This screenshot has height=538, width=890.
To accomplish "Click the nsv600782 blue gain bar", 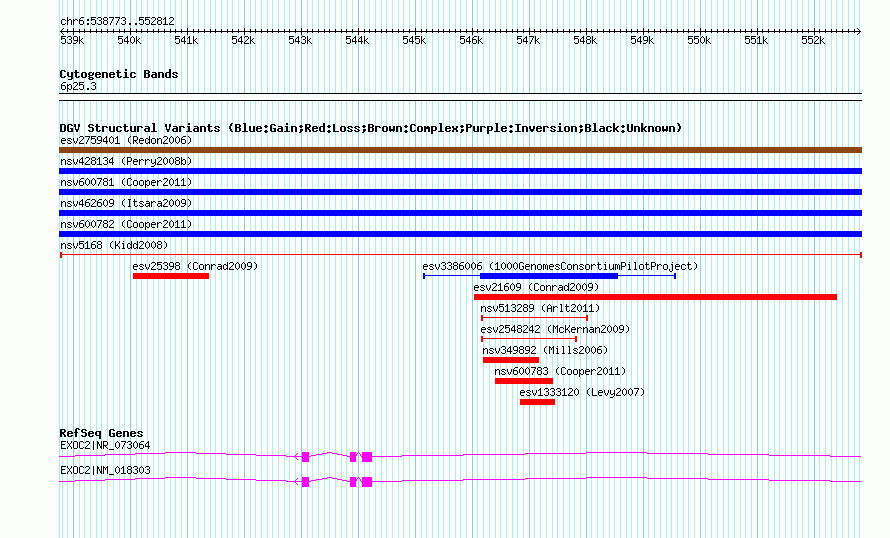I will (460, 234).
